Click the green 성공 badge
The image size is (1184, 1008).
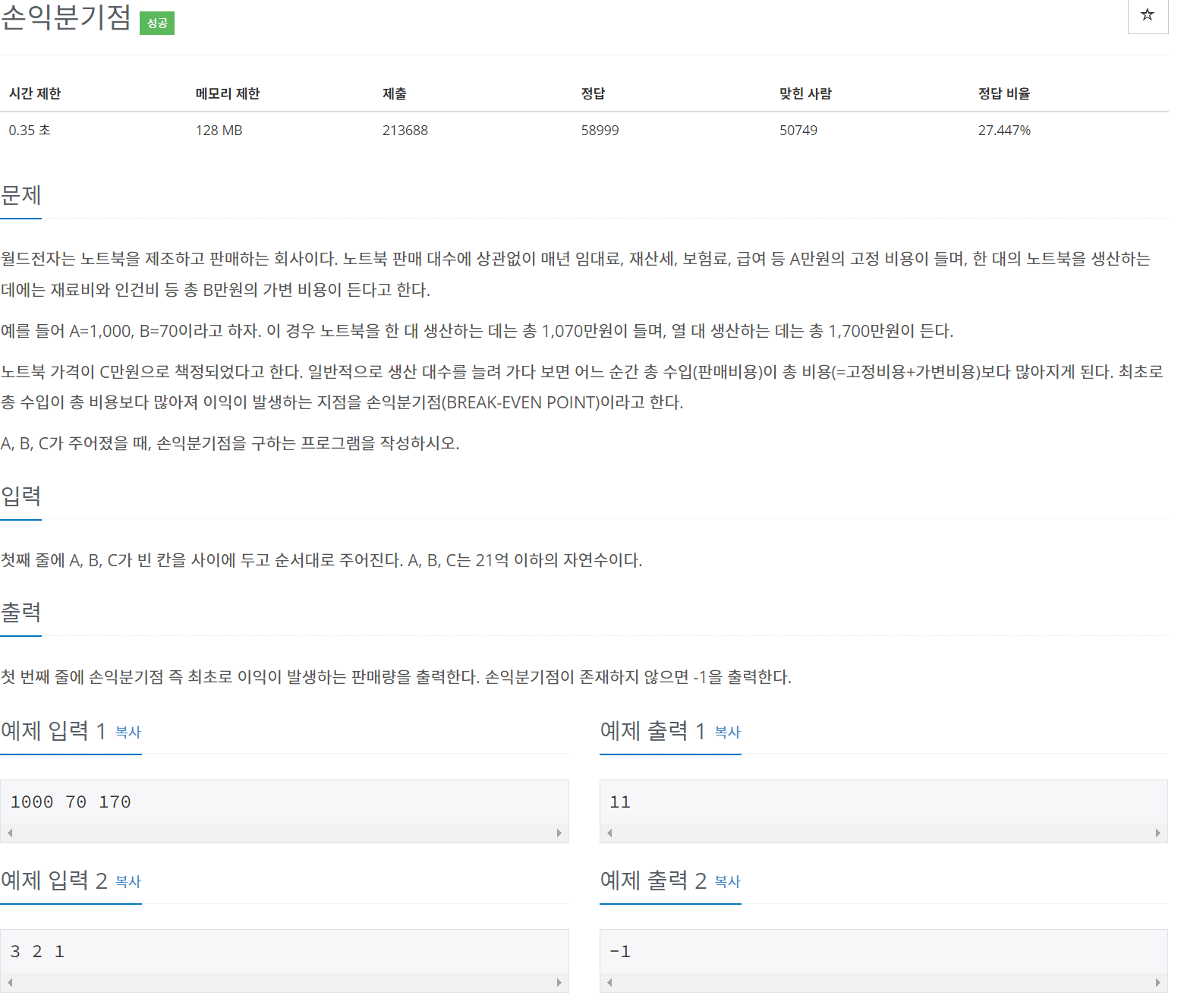click(x=157, y=24)
